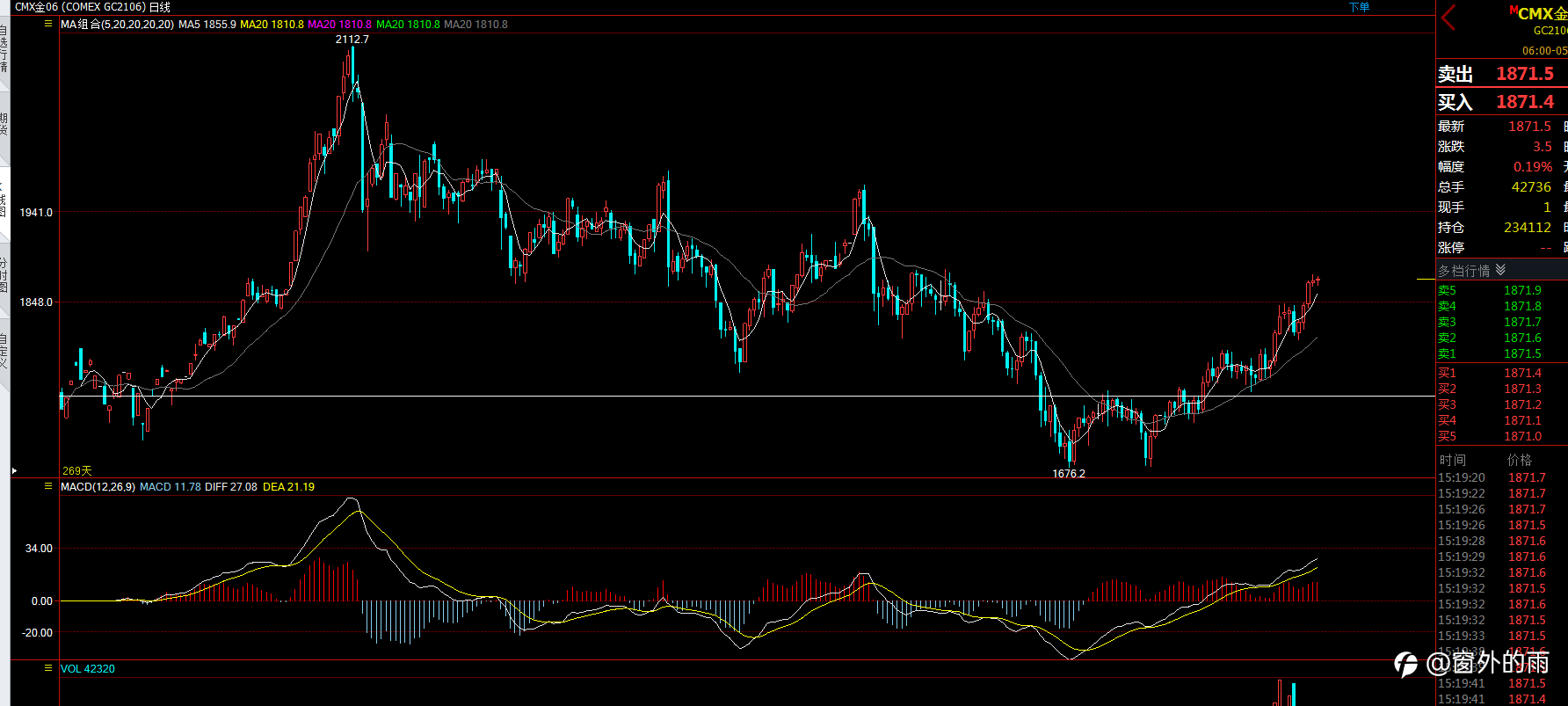
Task: Click the red back arrow by CMX金
Action: [1449, 17]
